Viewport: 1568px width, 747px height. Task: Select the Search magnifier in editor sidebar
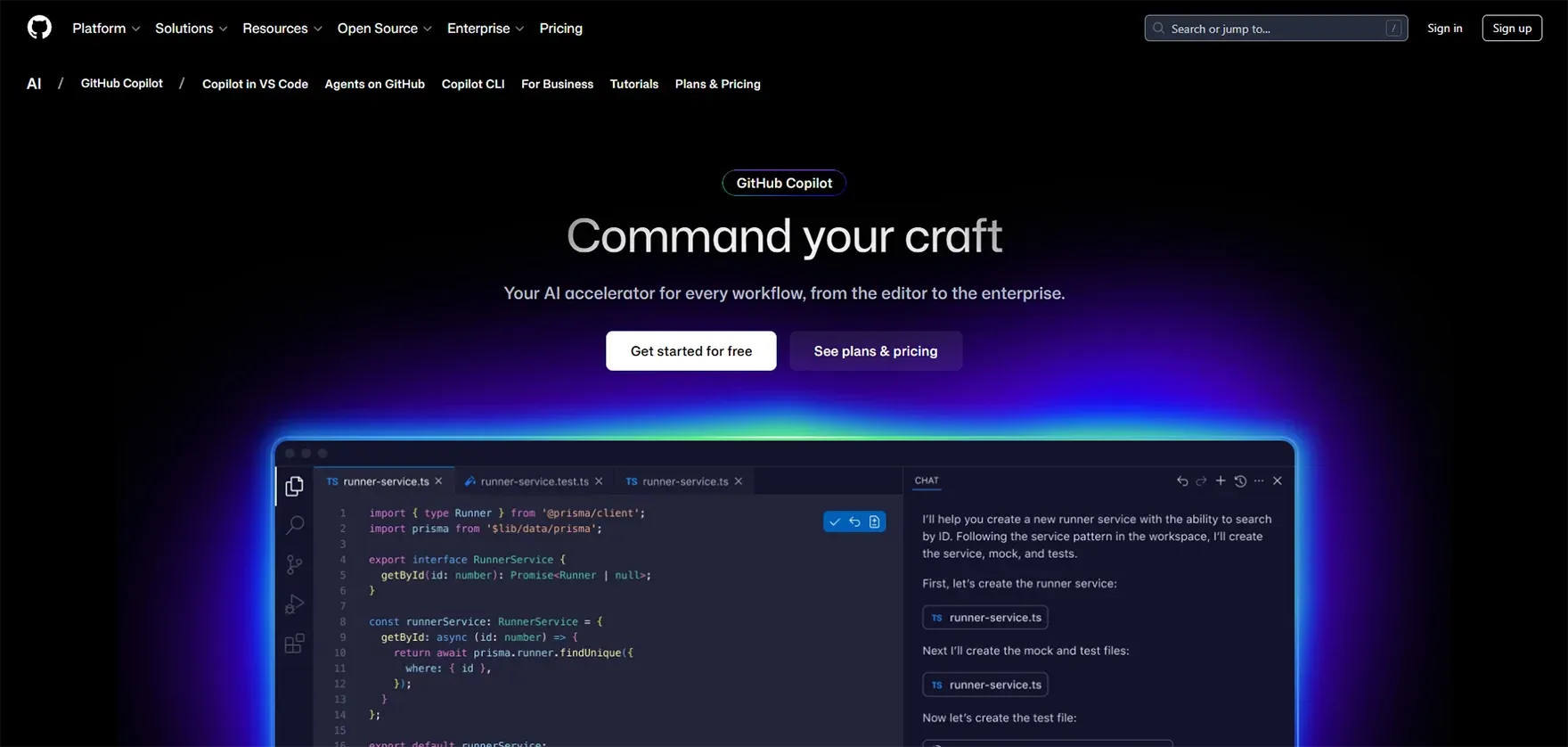[x=295, y=525]
